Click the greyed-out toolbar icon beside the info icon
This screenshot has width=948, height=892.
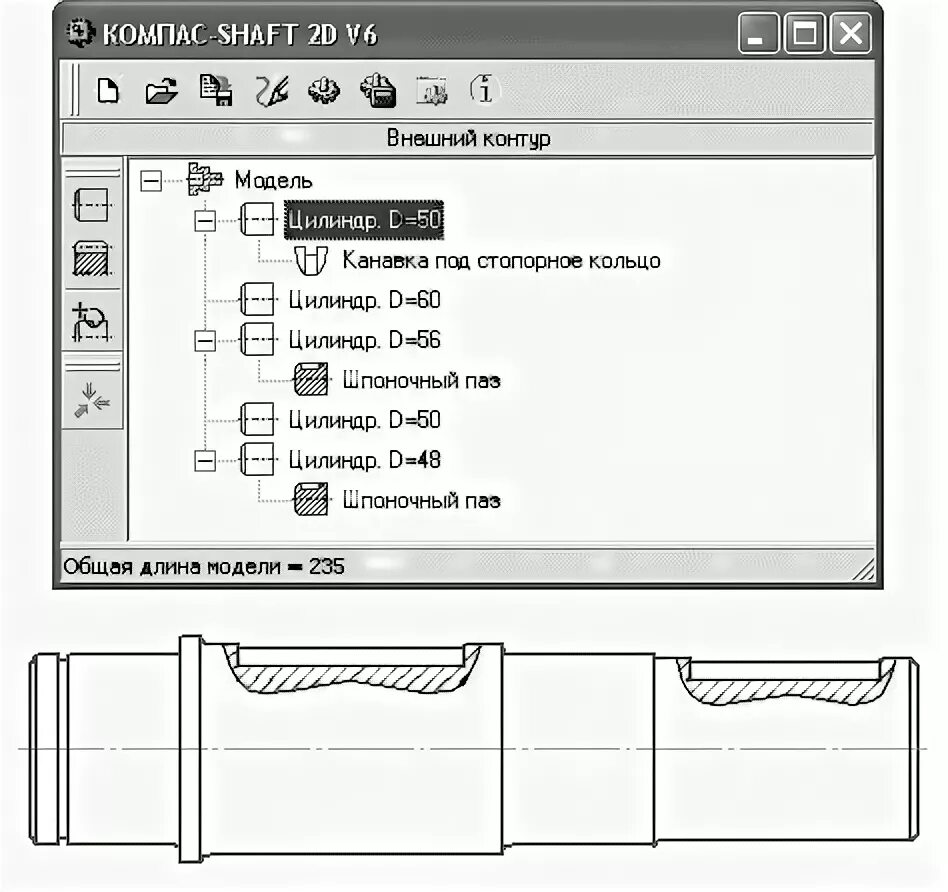tap(432, 91)
